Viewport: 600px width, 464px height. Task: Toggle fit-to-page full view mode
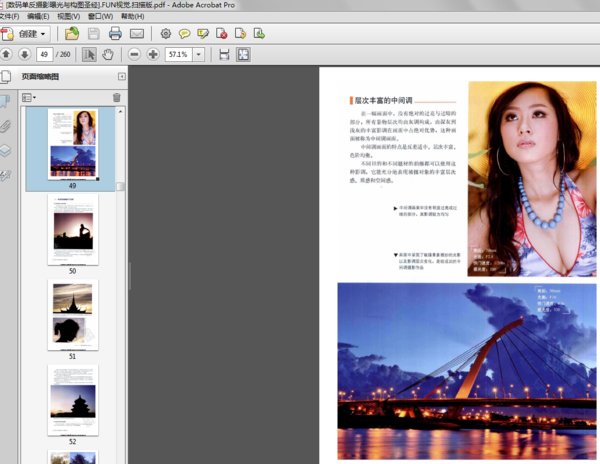point(243,54)
